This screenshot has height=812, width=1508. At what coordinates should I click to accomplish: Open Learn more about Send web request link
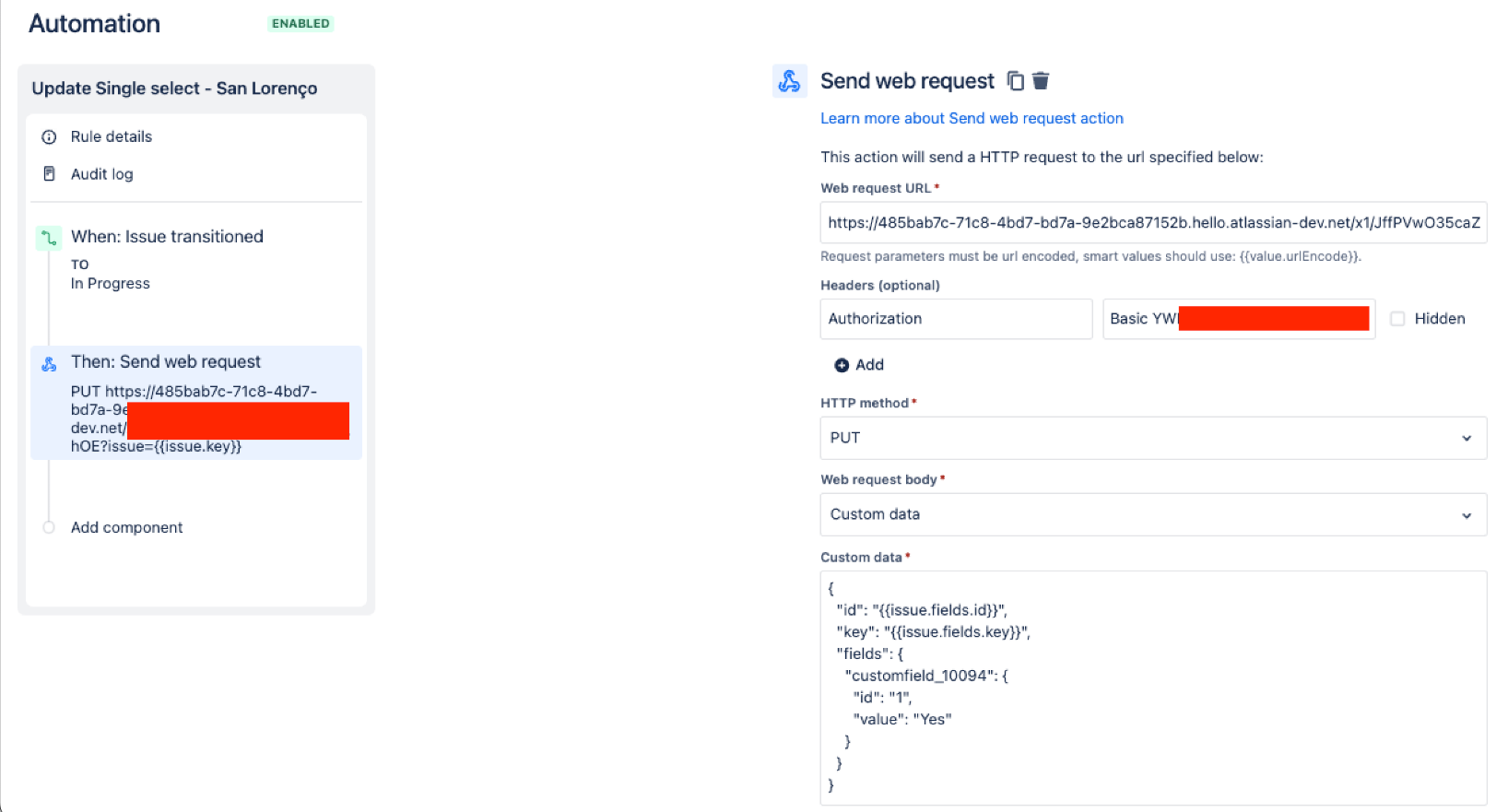(x=972, y=118)
